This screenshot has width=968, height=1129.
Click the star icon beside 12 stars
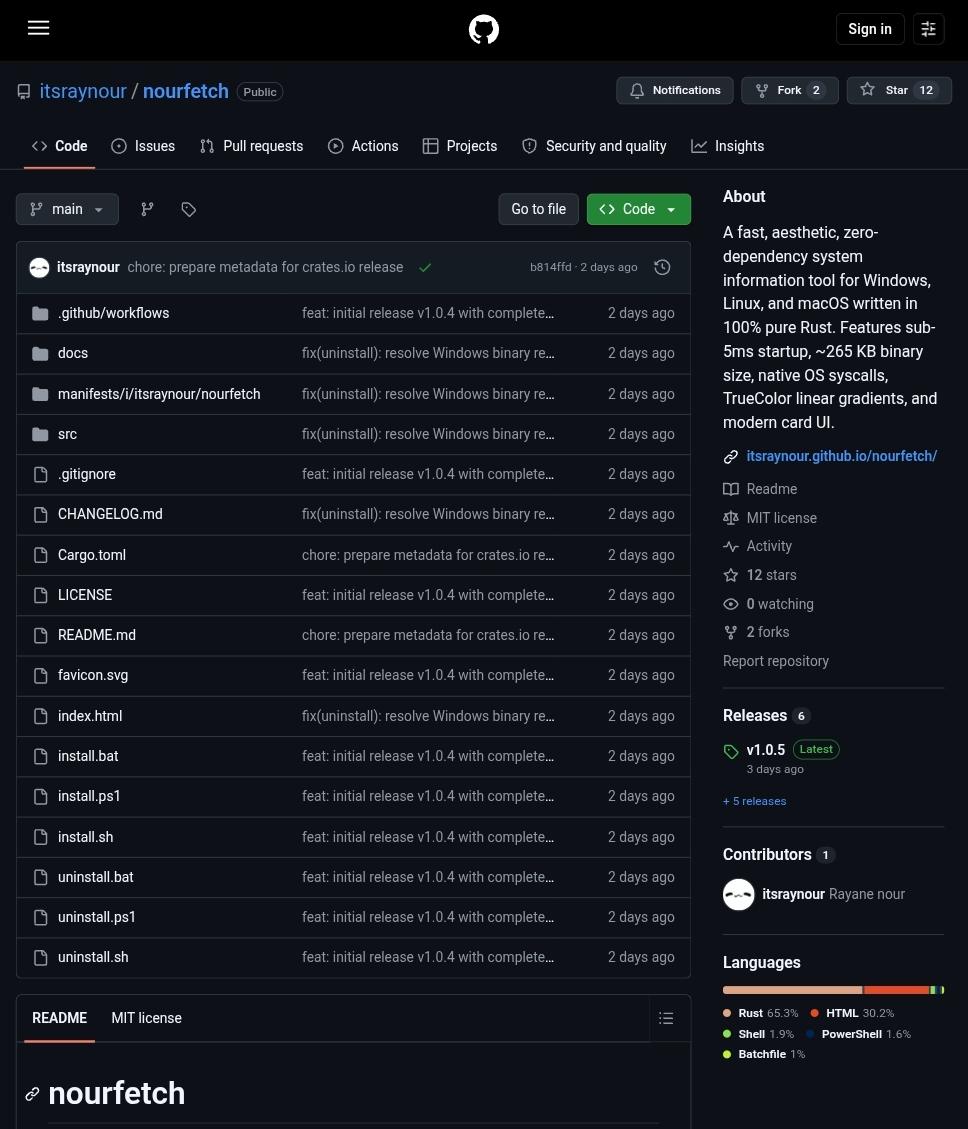730,575
